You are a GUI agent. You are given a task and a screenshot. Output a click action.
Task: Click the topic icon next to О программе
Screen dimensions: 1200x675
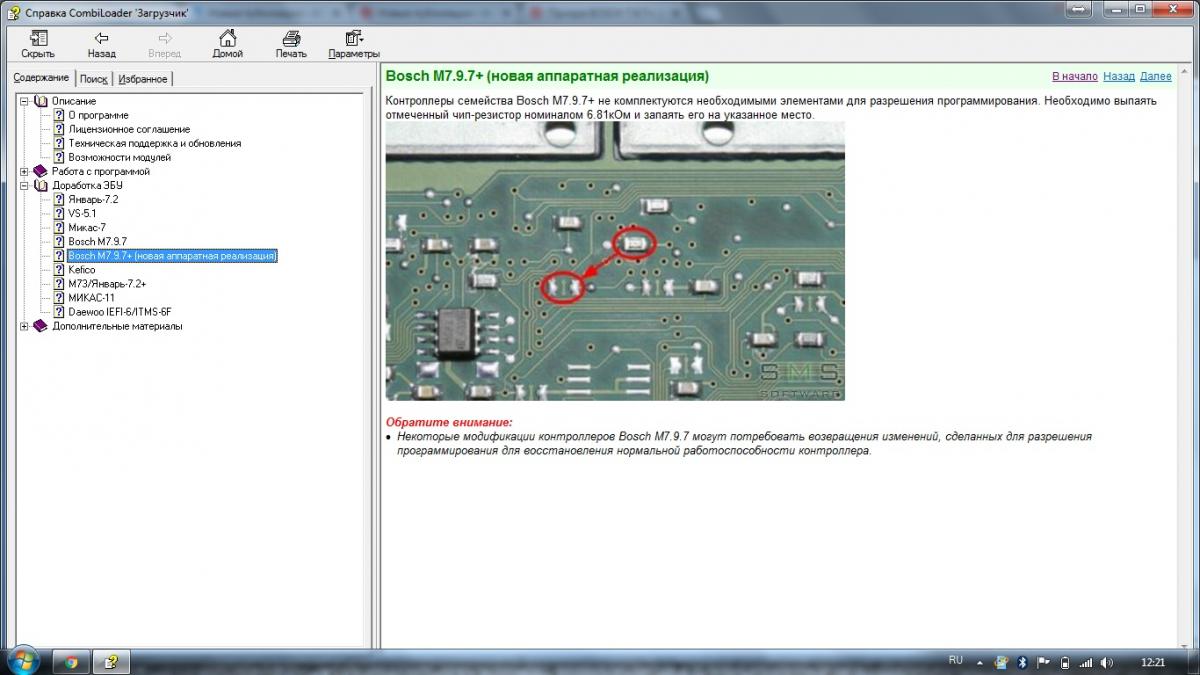click(58, 115)
